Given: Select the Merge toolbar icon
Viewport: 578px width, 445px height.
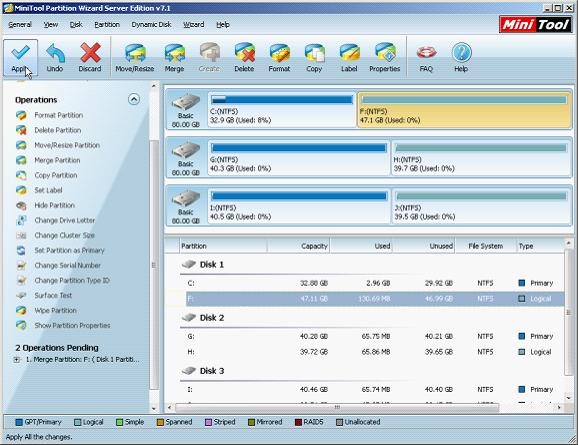Looking at the screenshot, I should pos(174,57).
